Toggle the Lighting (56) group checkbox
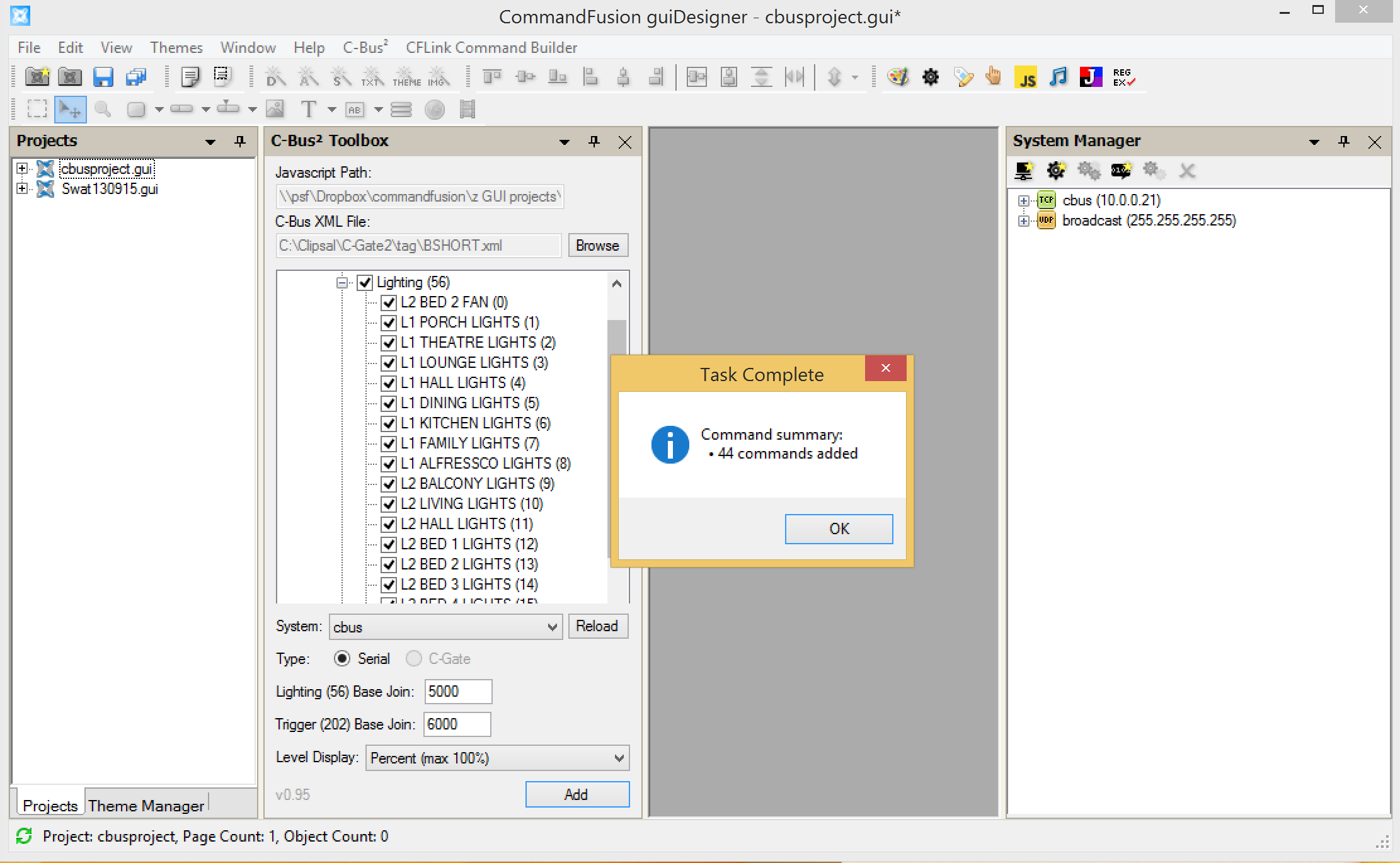The width and height of the screenshot is (1400, 863). tap(365, 283)
